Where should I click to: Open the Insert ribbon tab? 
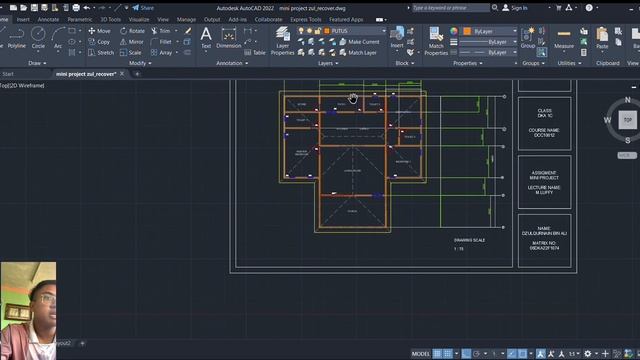click(x=23, y=19)
